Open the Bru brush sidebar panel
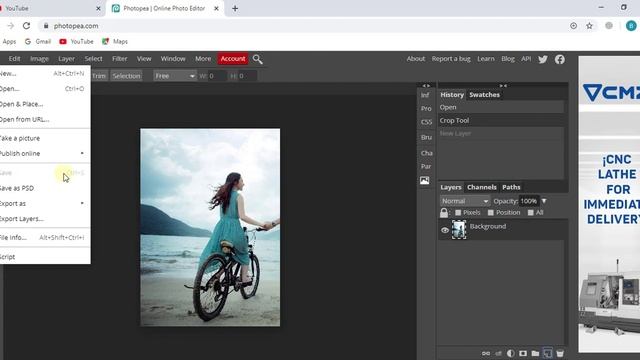The width and height of the screenshot is (640, 360). 426,138
